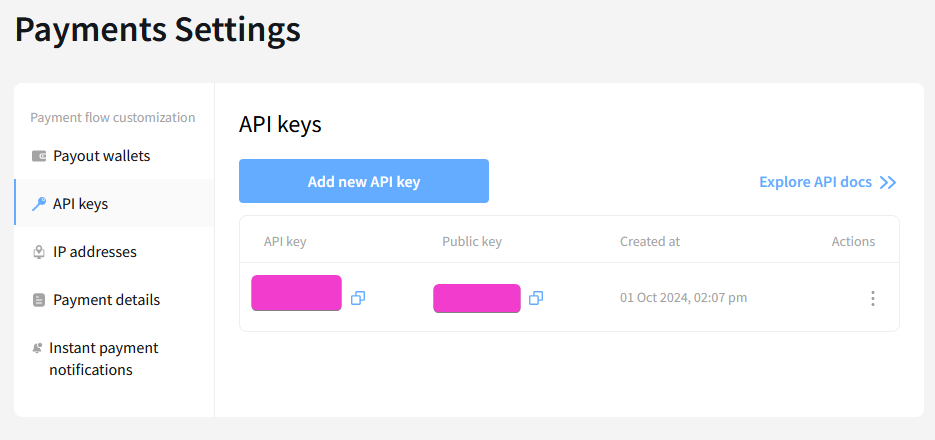Click the IP addresses location icon
Screen dimensions: 935x440
click(39, 252)
